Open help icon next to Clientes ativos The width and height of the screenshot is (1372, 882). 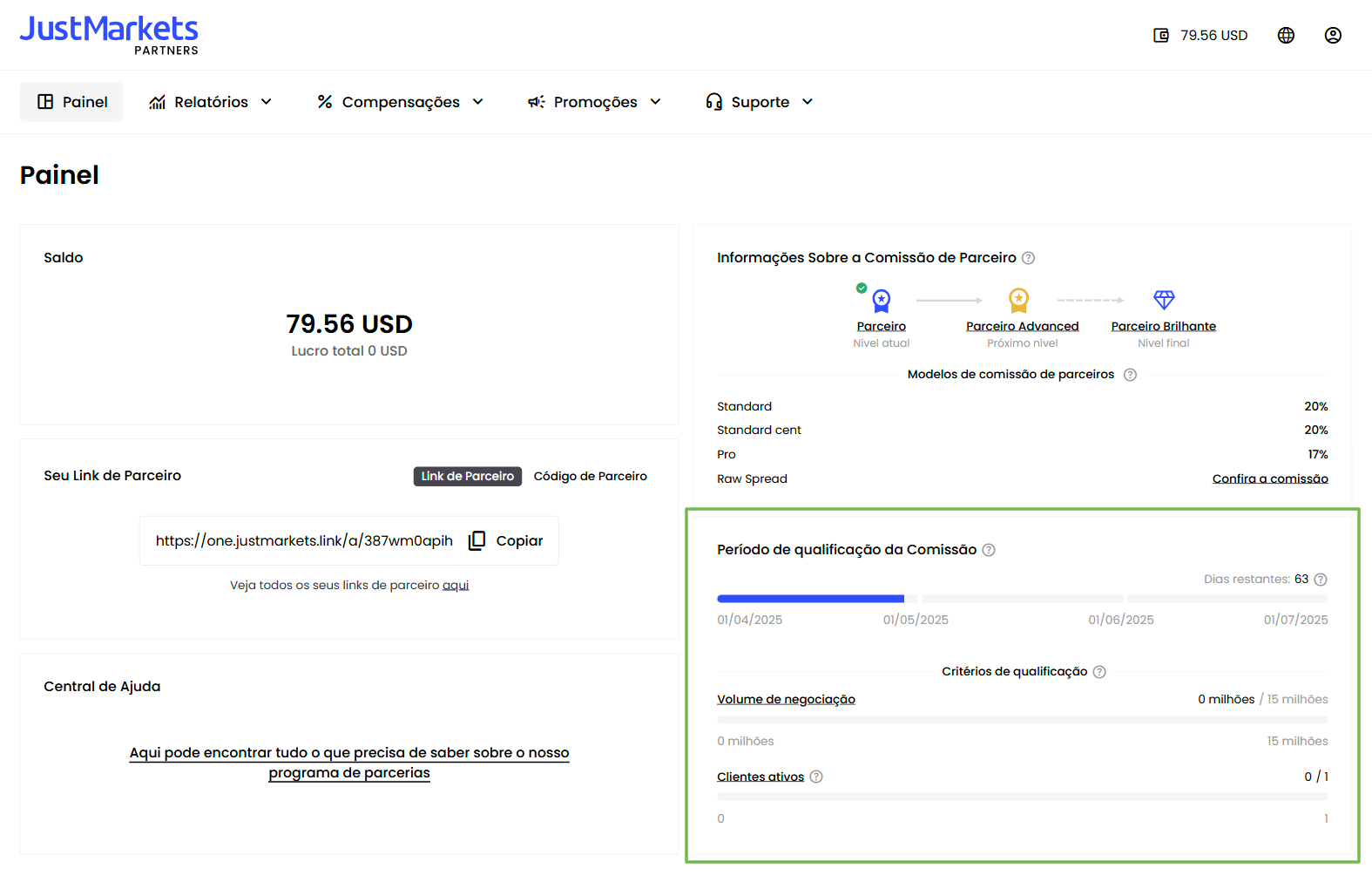click(816, 777)
